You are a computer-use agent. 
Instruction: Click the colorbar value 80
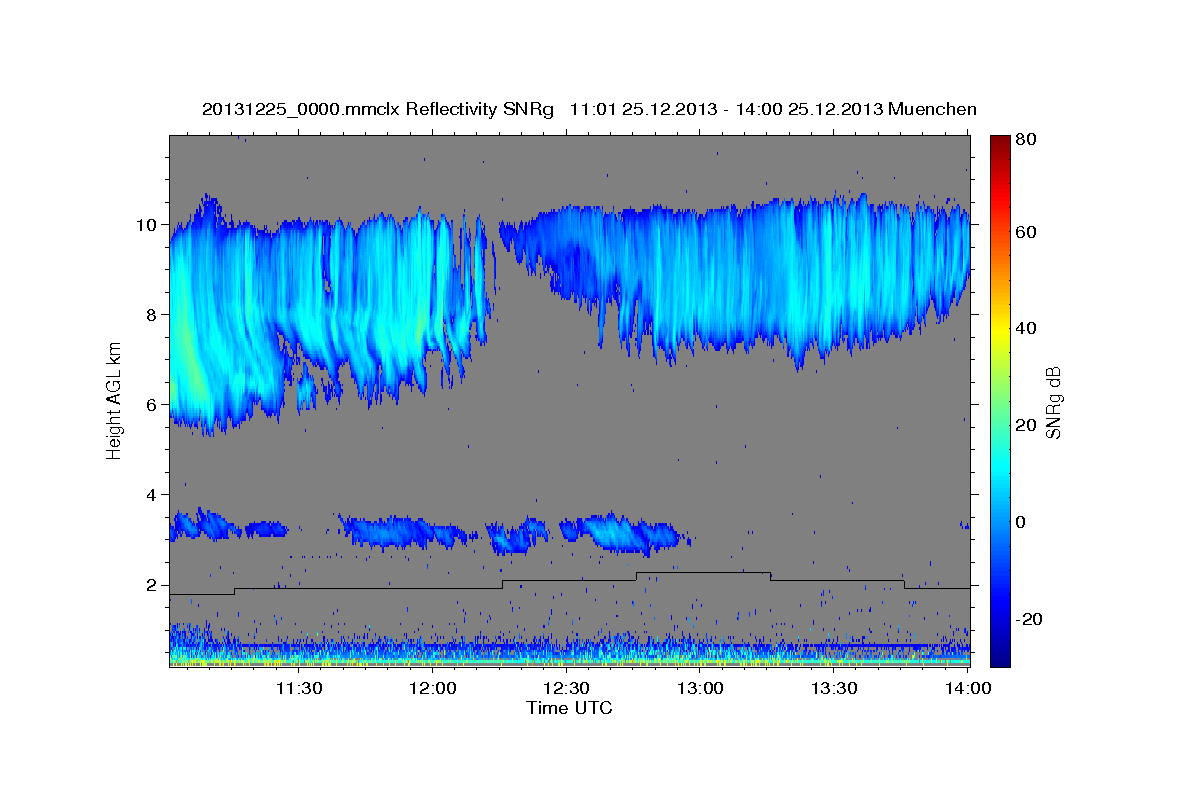tap(1028, 139)
